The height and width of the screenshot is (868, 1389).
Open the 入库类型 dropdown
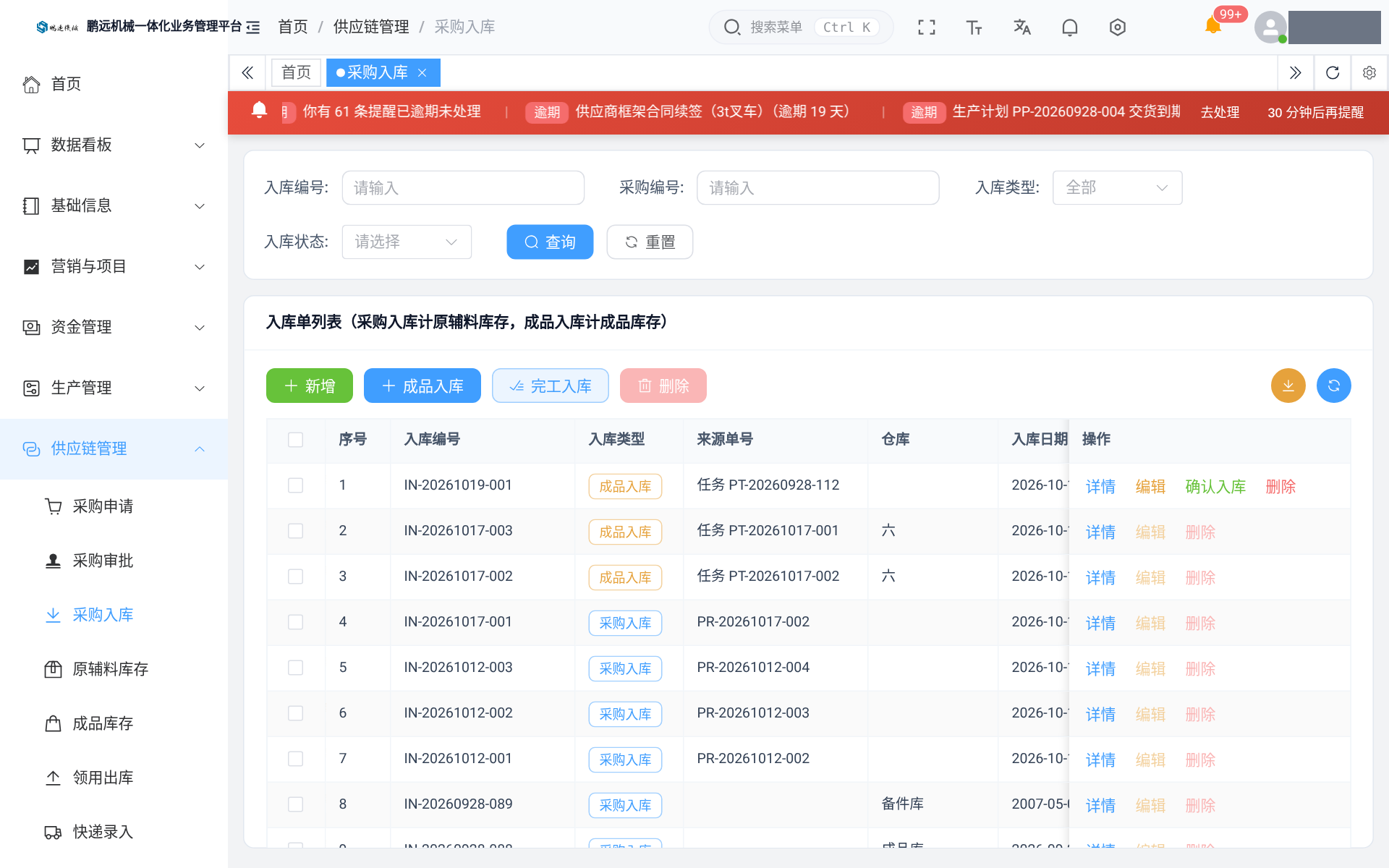pos(1117,188)
